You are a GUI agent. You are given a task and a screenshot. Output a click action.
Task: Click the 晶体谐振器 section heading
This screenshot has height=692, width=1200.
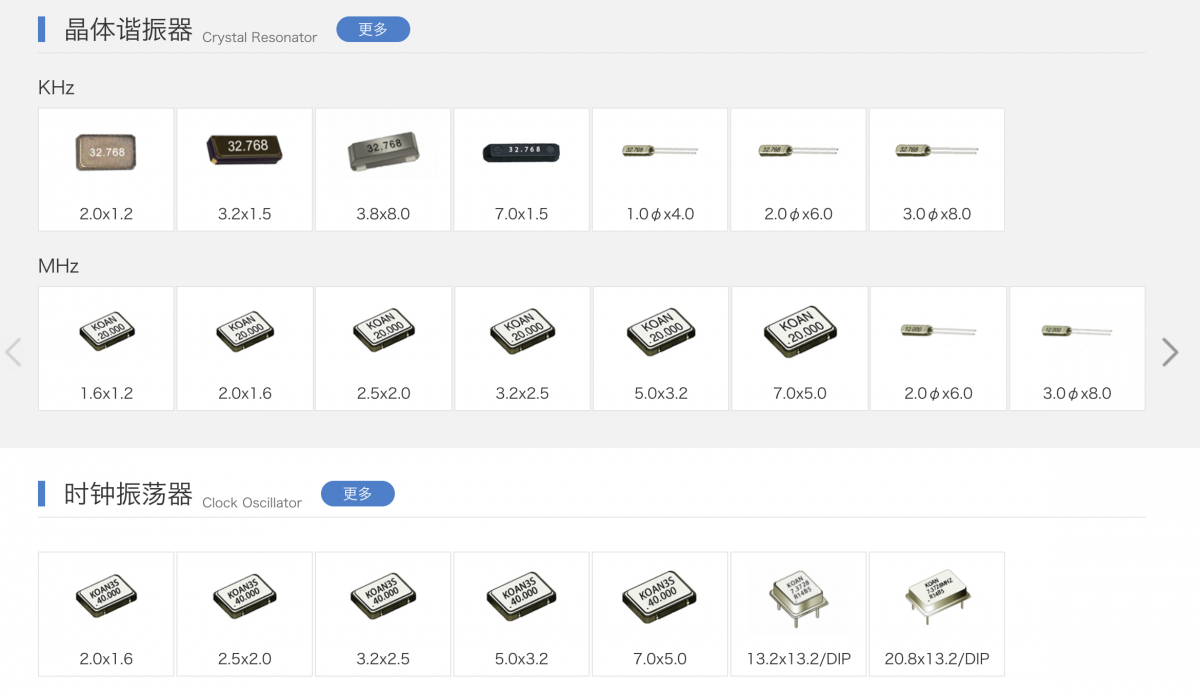pyautogui.click(x=128, y=30)
